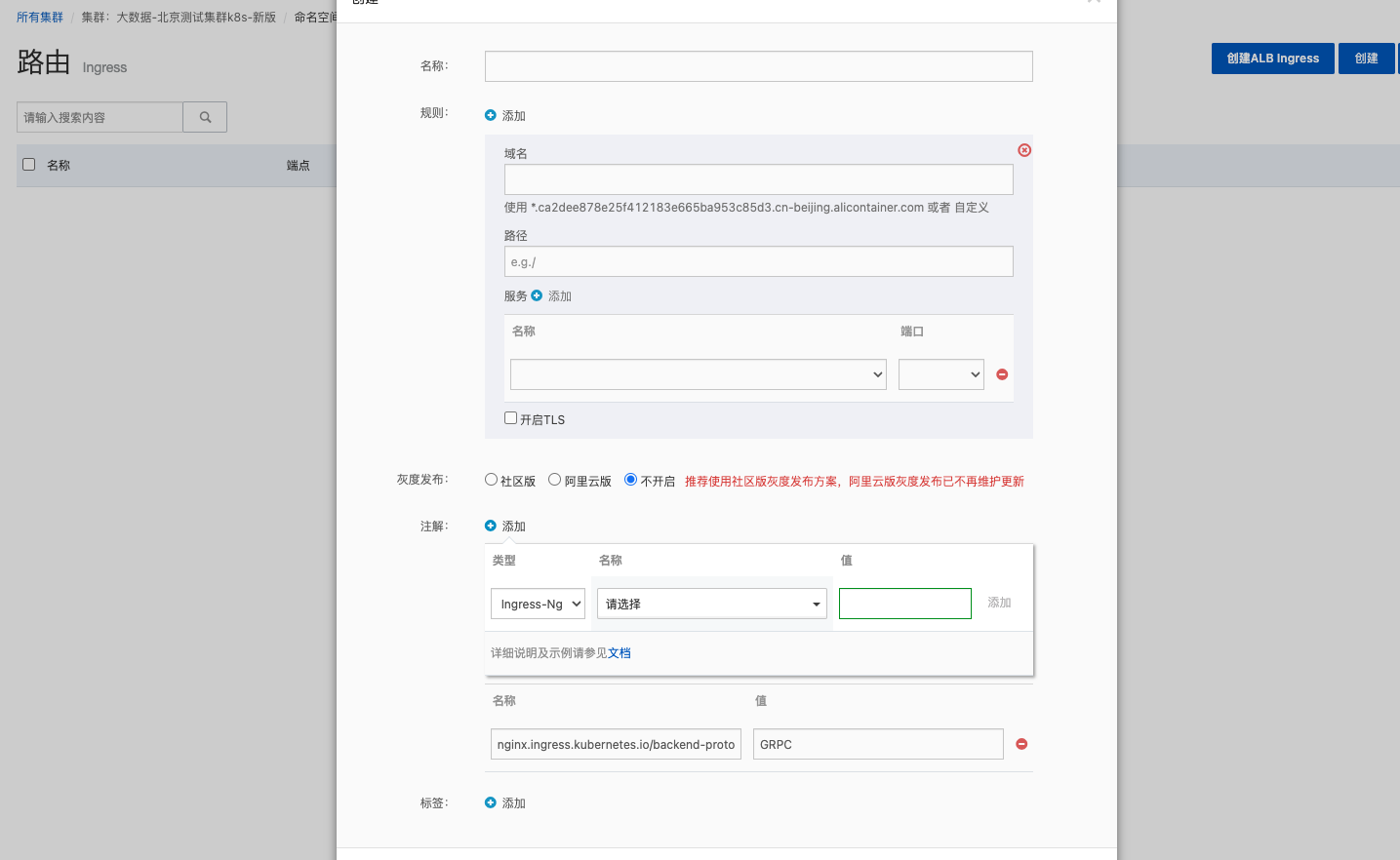Viewport: 1400px width, 860px height.
Task: Open the 文档 link for annotation details
Action: click(x=620, y=653)
